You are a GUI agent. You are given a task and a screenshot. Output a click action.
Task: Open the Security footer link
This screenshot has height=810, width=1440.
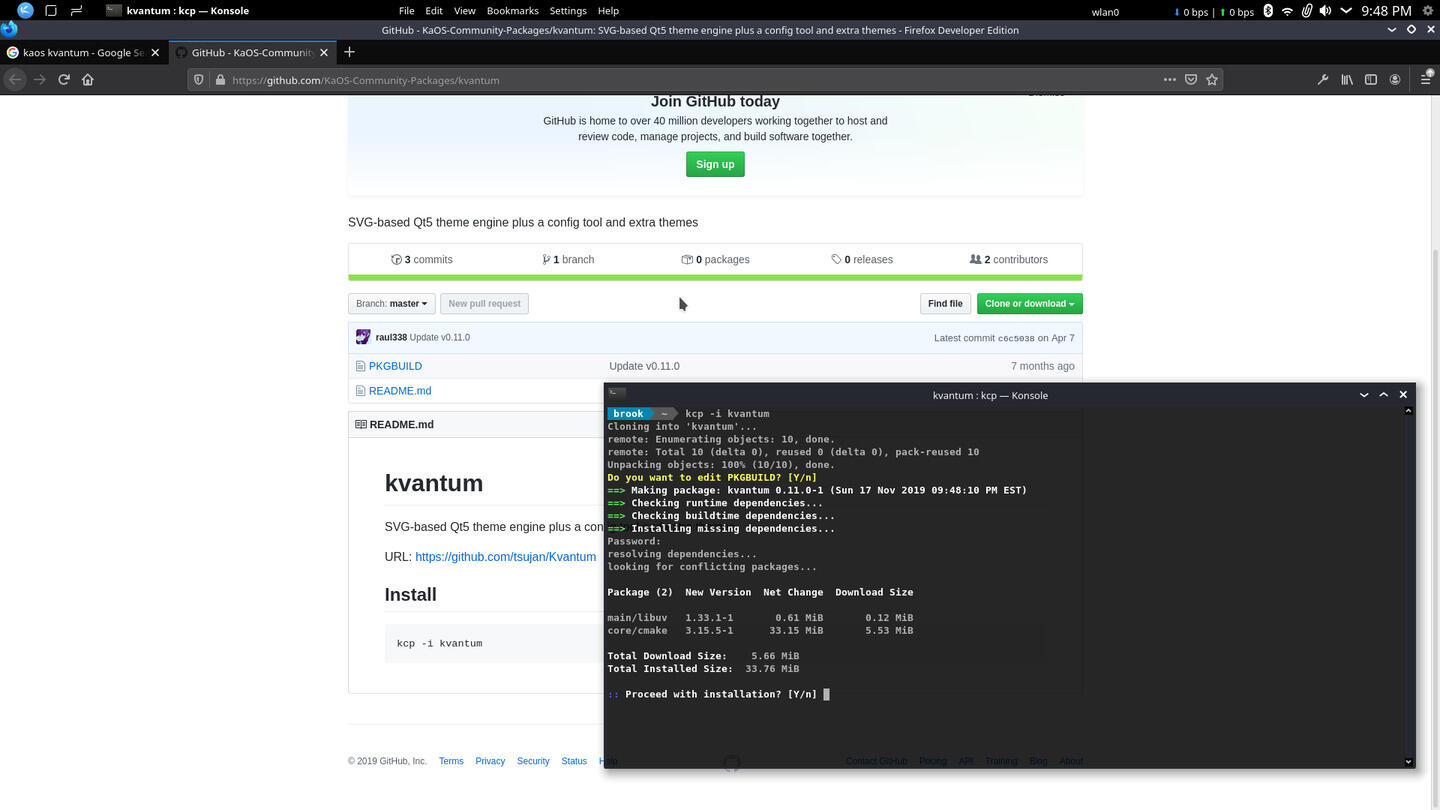[533, 761]
